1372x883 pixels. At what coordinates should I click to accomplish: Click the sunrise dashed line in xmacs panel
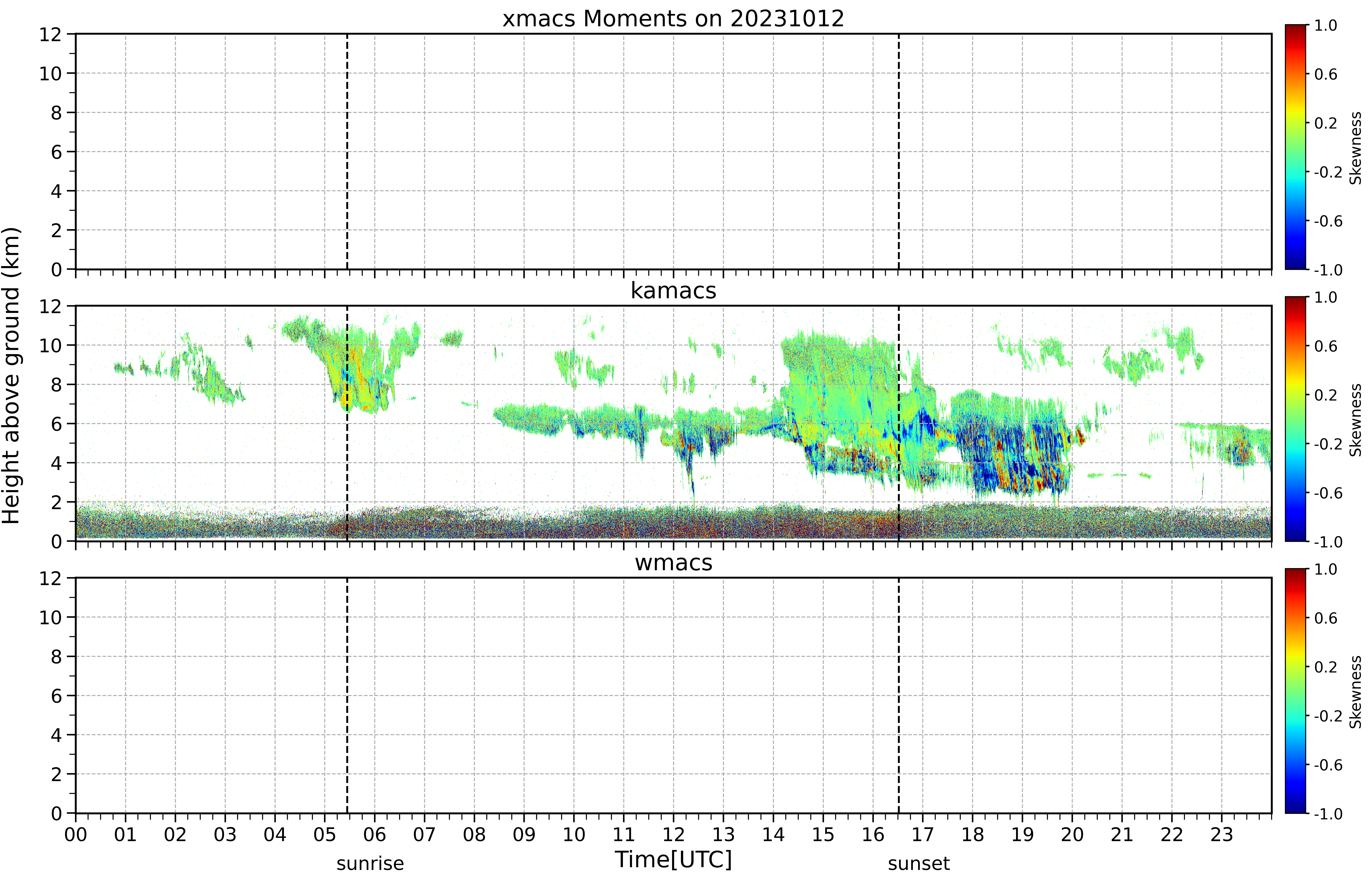pos(347,151)
